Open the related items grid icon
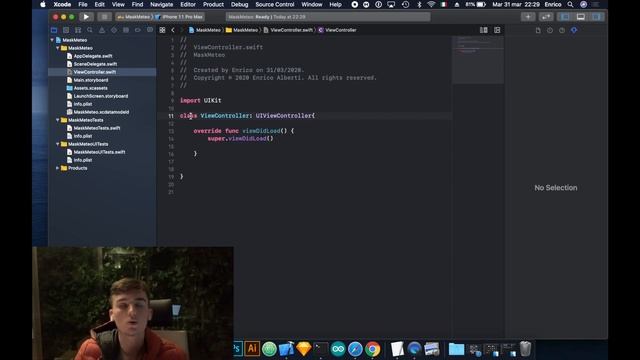 pos(162,30)
